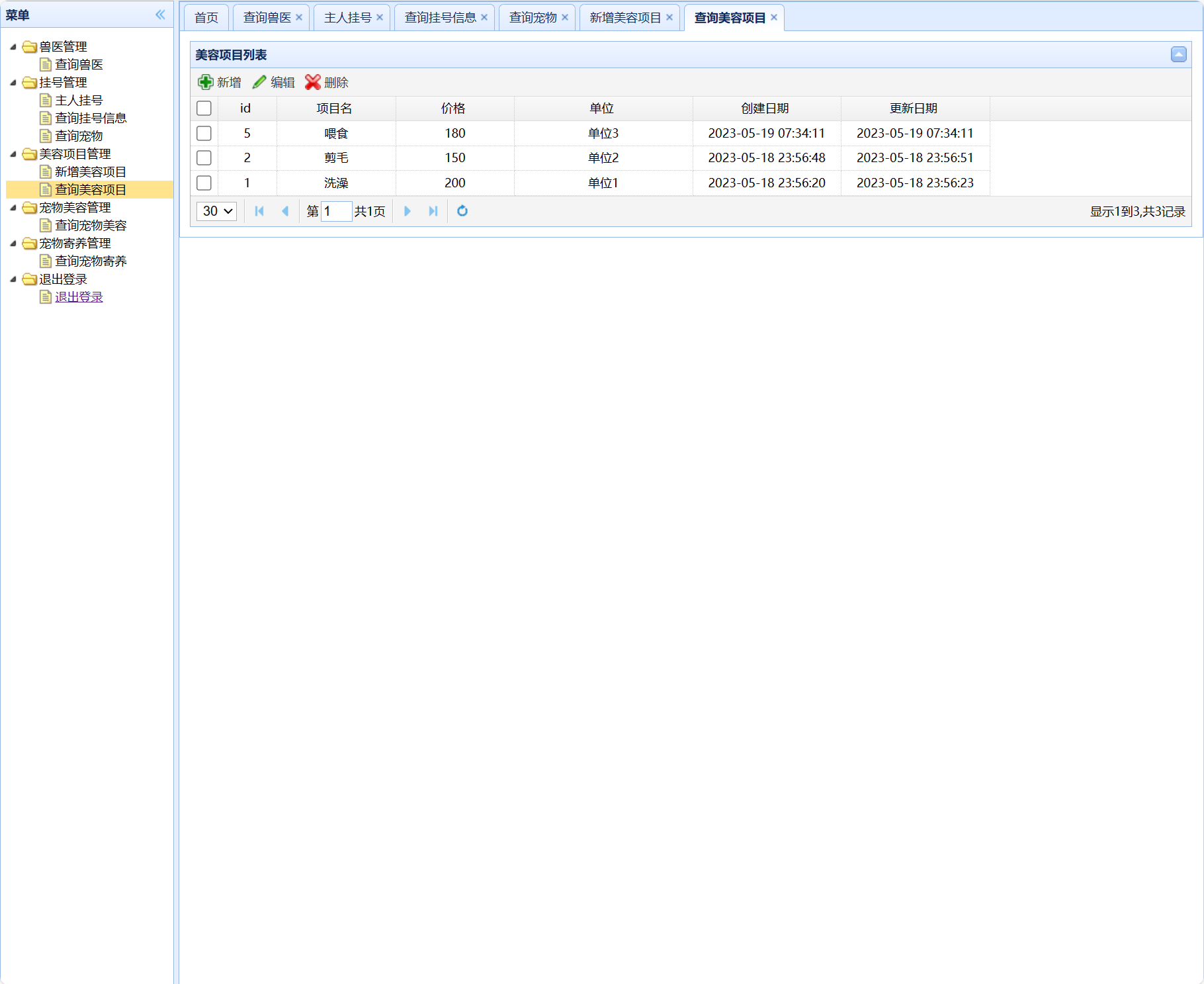Collapse the 美容项目列表 panel

[1178, 55]
